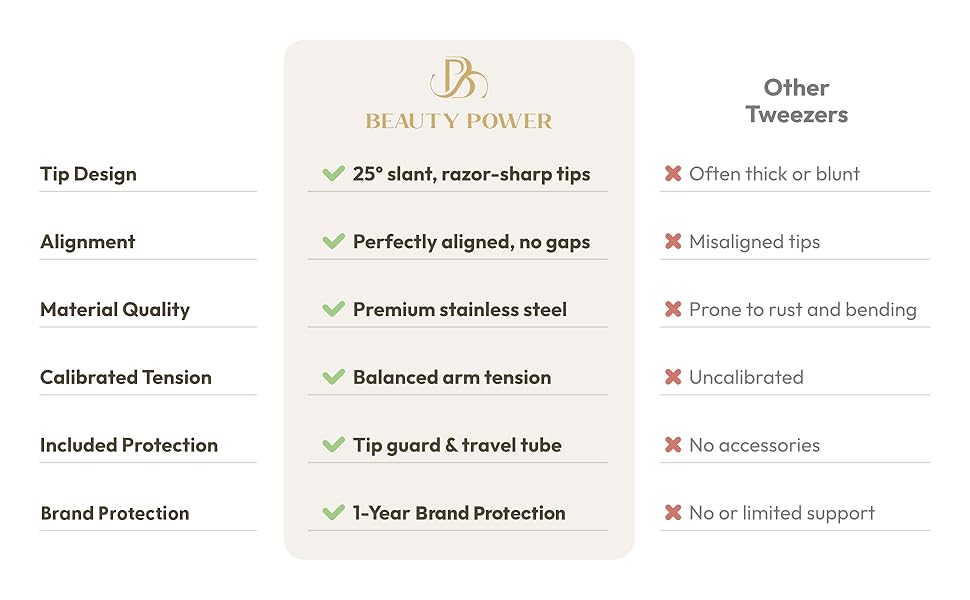Image resolution: width=970 pixels, height=600 pixels.
Task: Click checkmark beside Tip guard & travel tube
Action: tap(334, 446)
